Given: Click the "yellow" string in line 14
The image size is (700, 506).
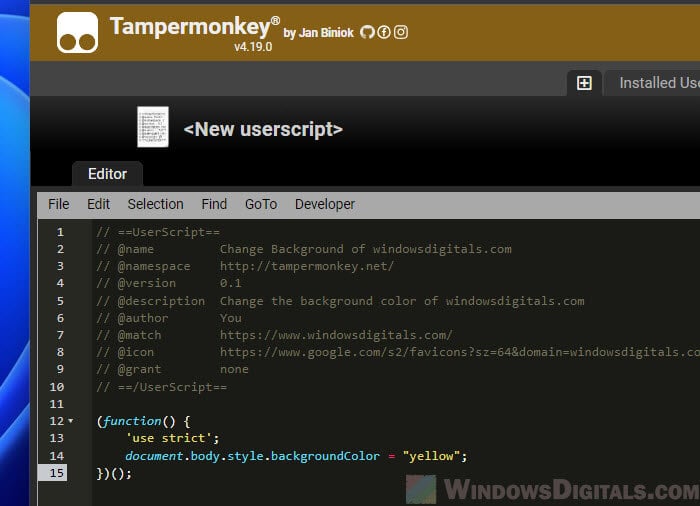Looking at the screenshot, I should [431, 456].
